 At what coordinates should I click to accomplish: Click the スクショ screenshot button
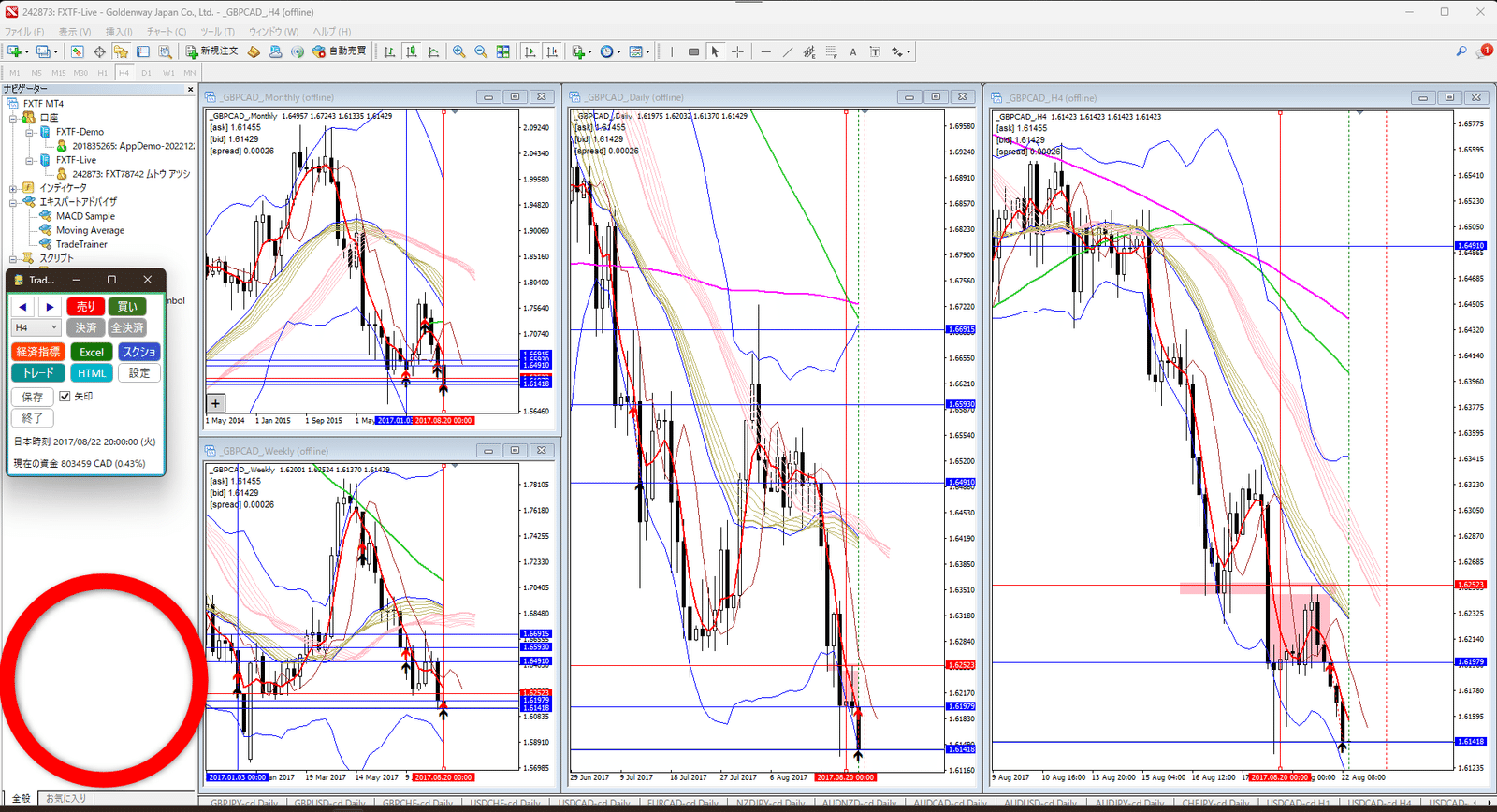coord(139,352)
